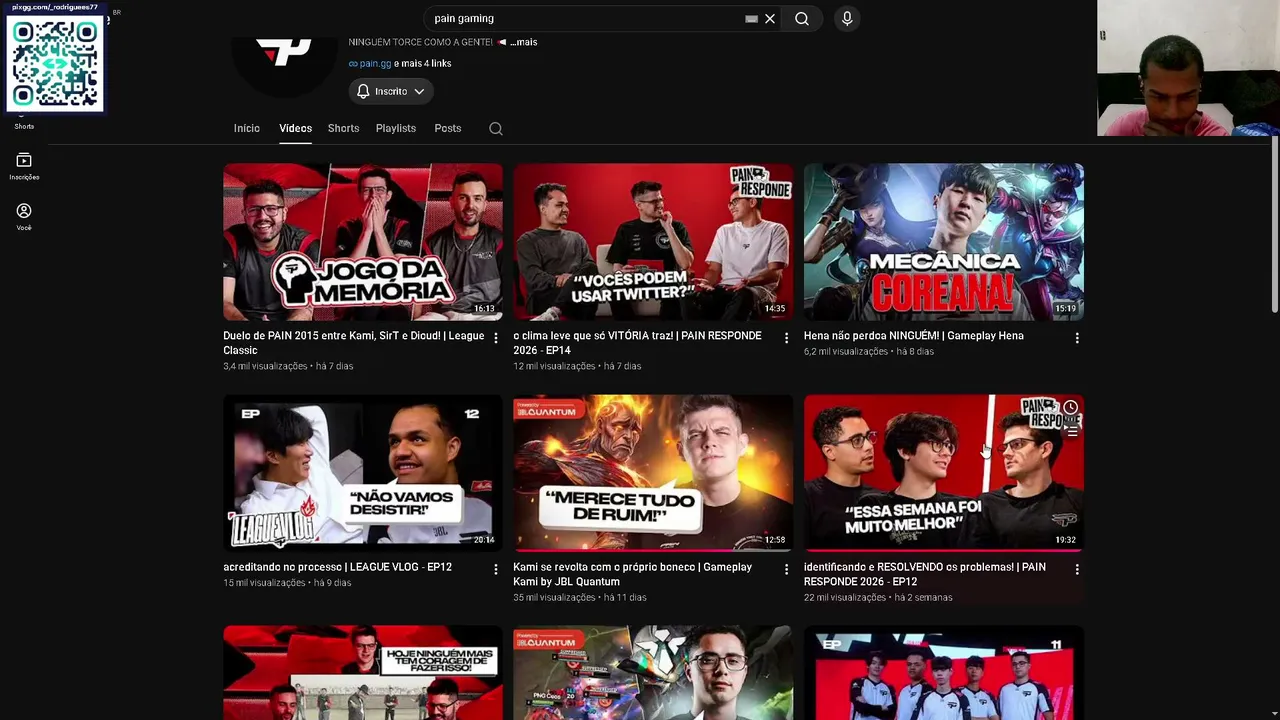The width and height of the screenshot is (1280, 720).
Task: Click '3,4 mil visualizações • há 7 dias' text
Action: (288, 366)
